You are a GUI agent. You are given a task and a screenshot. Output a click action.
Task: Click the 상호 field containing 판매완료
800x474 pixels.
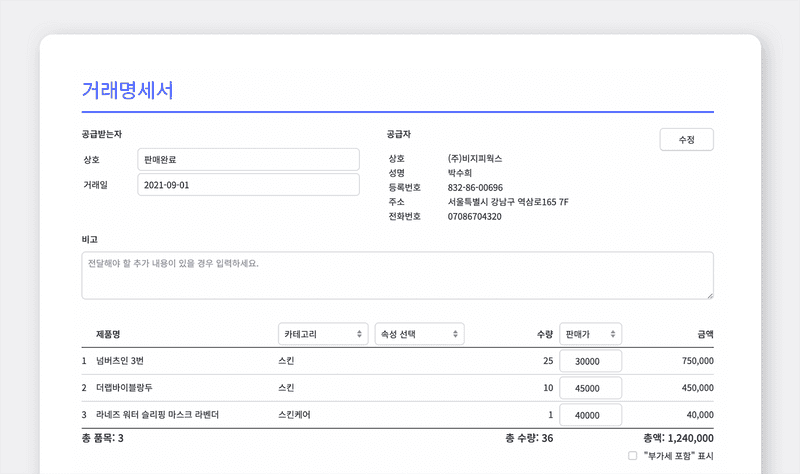pyautogui.click(x=248, y=160)
